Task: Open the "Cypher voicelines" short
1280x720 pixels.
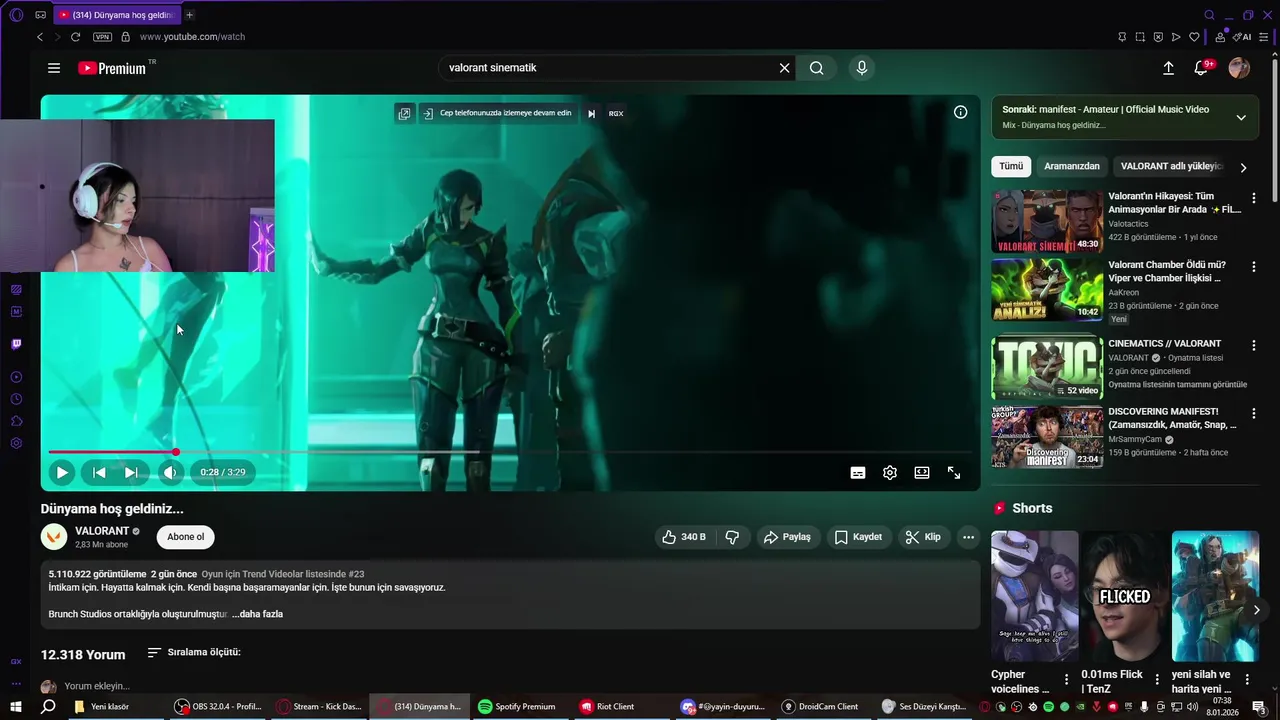Action: pyautogui.click(x=1034, y=596)
